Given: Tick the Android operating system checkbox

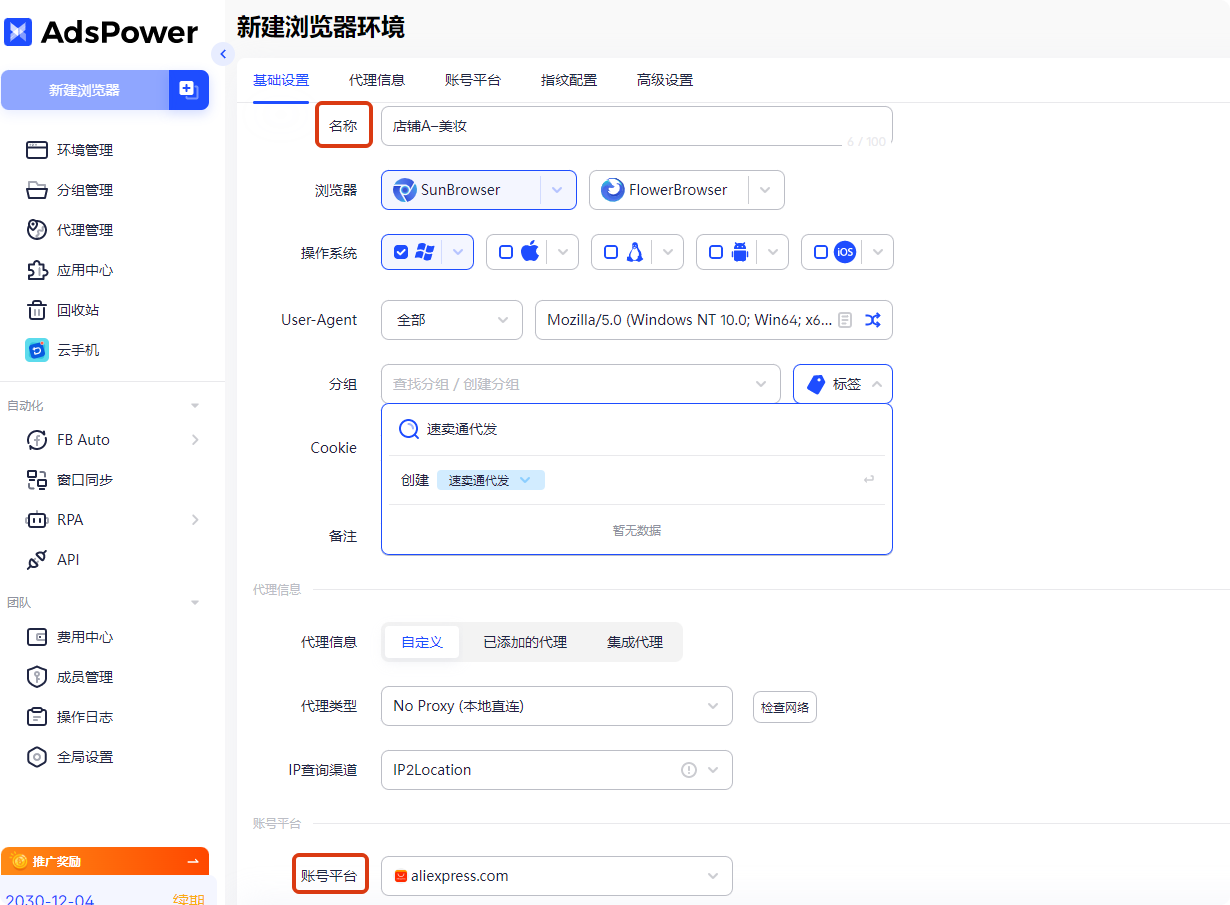Looking at the screenshot, I should [716, 252].
